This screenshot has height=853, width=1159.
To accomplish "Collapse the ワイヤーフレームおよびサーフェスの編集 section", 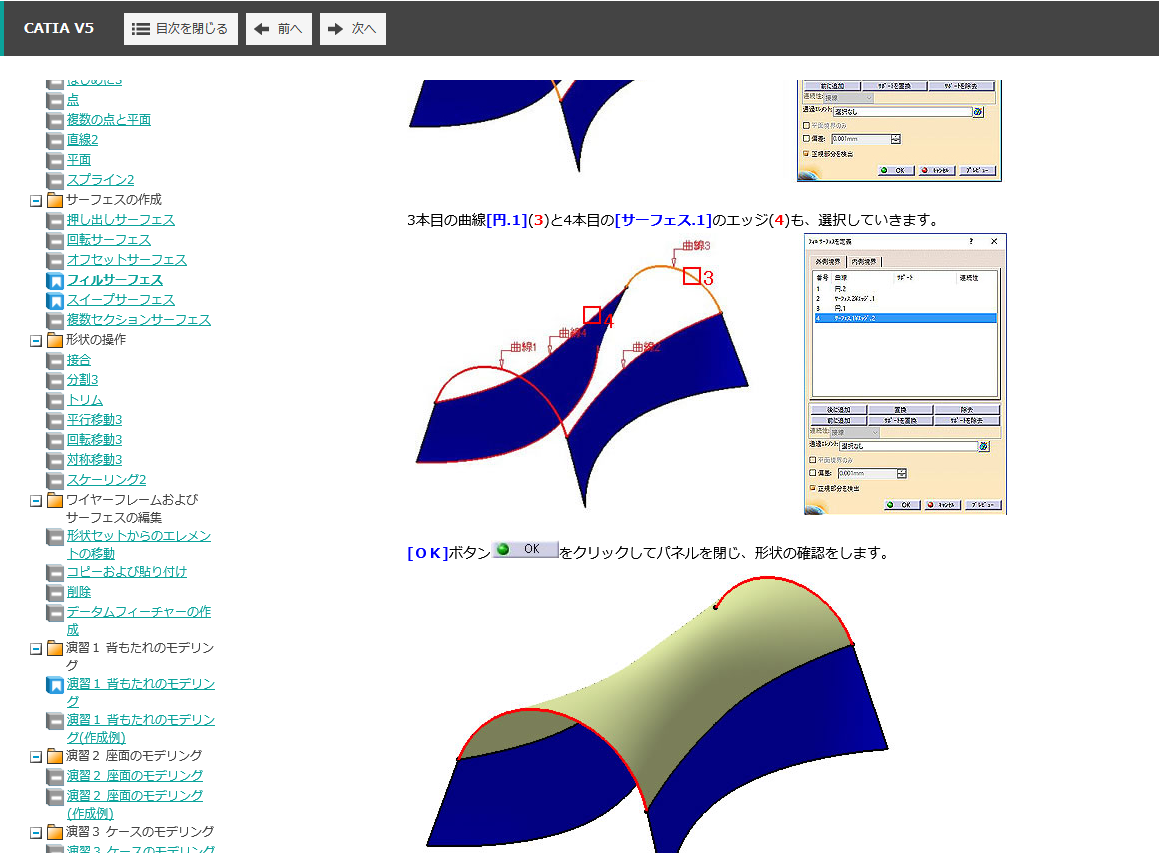I will tap(36, 500).
